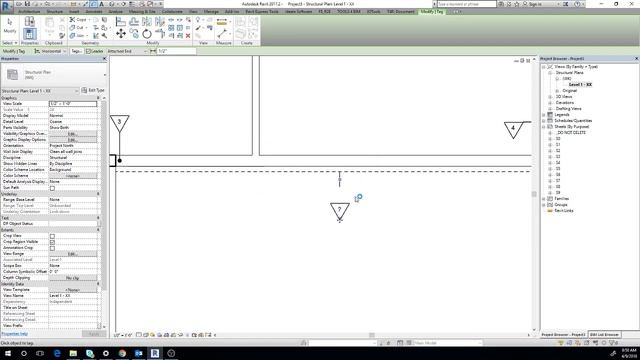Click the triangle tag numbered 4
Image resolution: width=640 pixels, height=360 pixels.
tap(513, 130)
